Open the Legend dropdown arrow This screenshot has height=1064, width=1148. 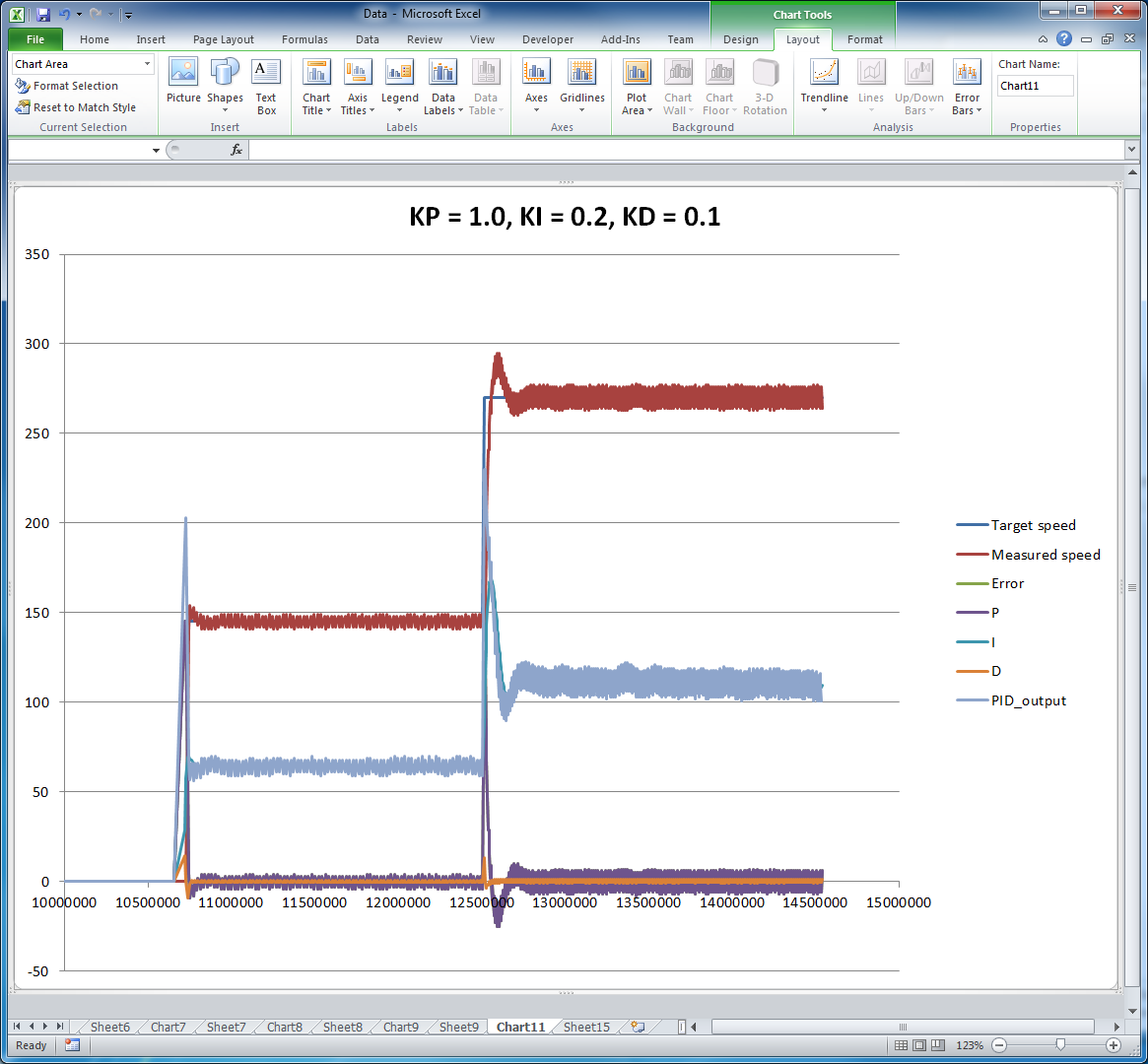(x=400, y=110)
